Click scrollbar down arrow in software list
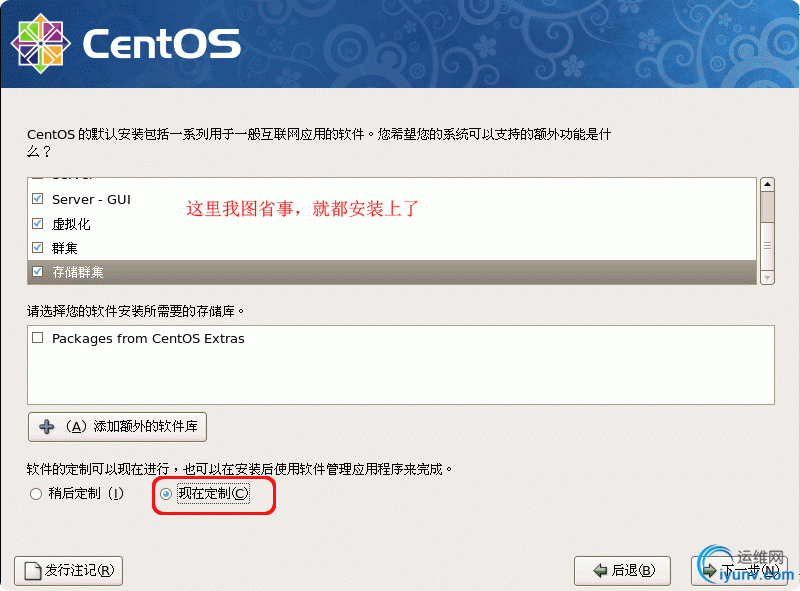This screenshot has height=591, width=800. coord(767,277)
